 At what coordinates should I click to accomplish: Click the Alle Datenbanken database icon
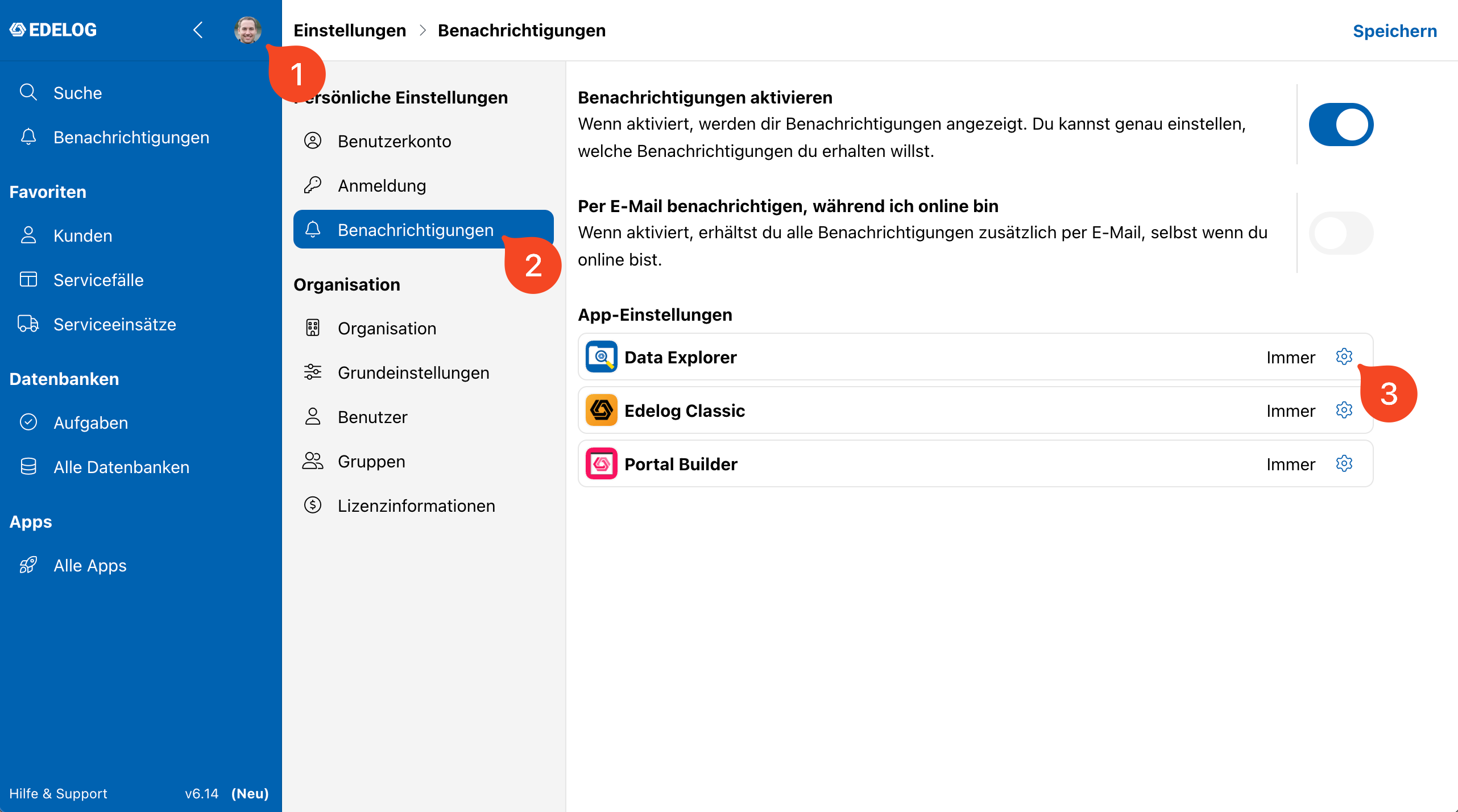click(28, 467)
